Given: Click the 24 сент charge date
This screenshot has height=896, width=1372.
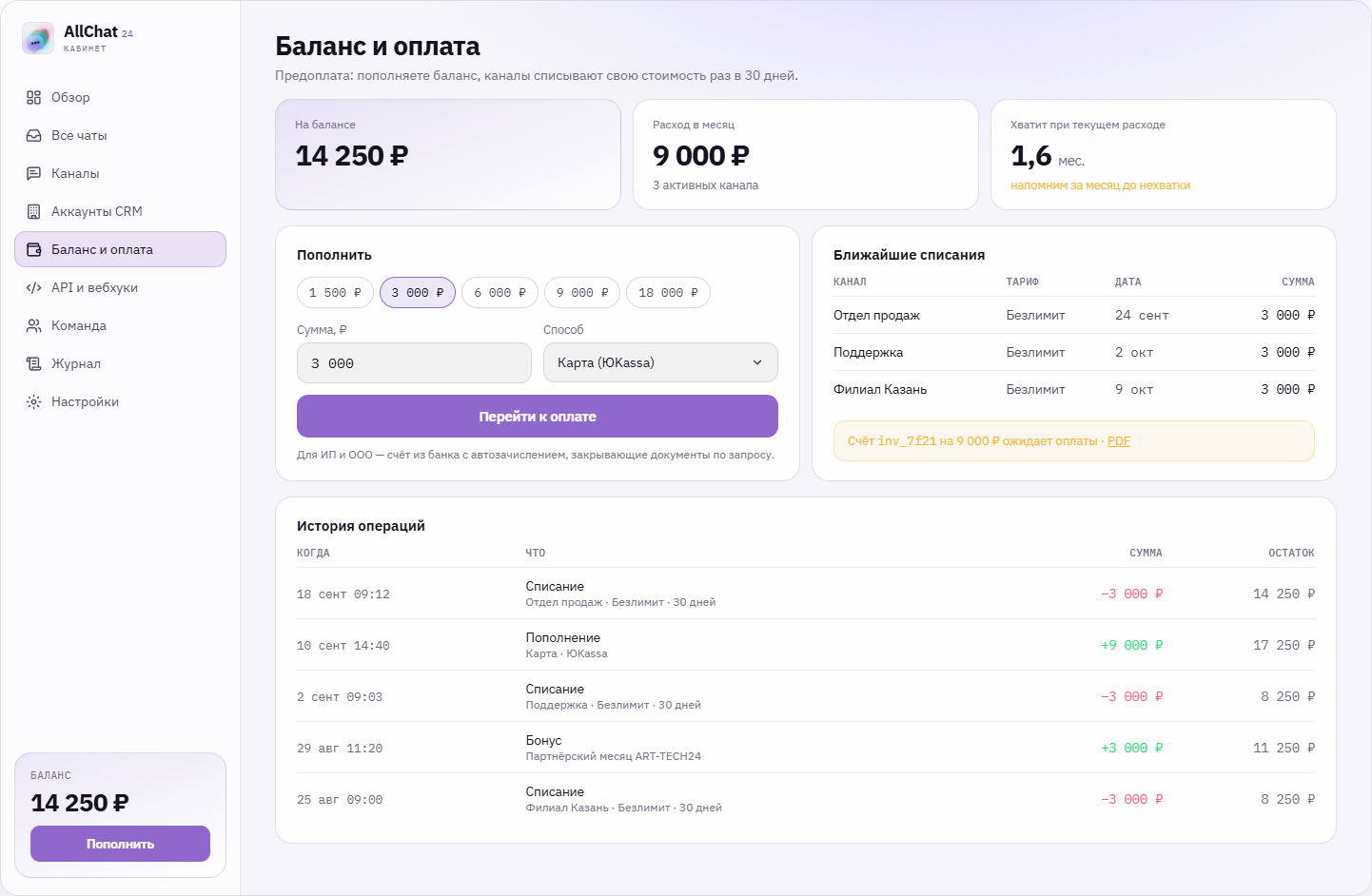Looking at the screenshot, I should pos(1142,315).
